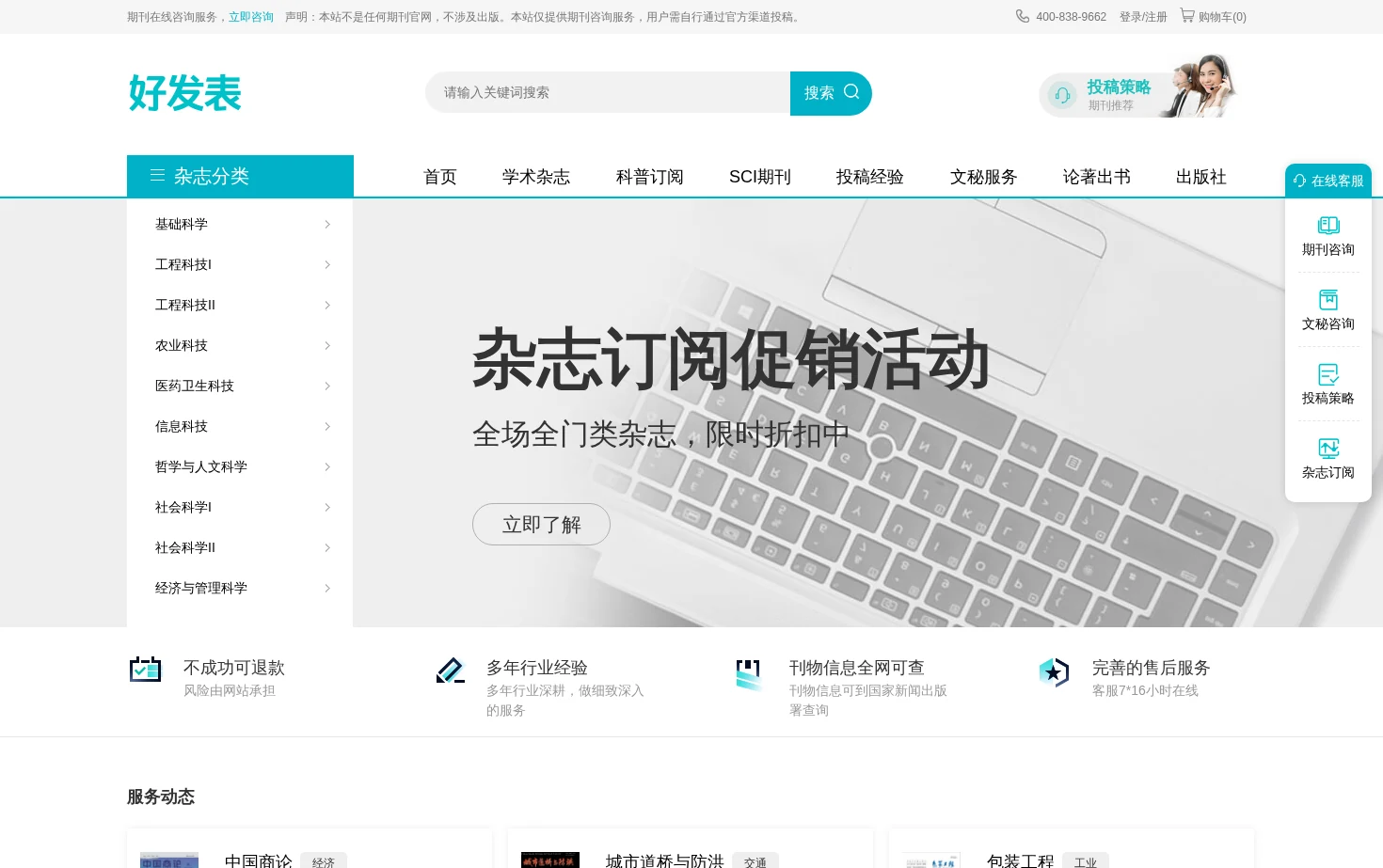Select 社会科学II category row
The image size is (1383, 868).
pyautogui.click(x=240, y=547)
